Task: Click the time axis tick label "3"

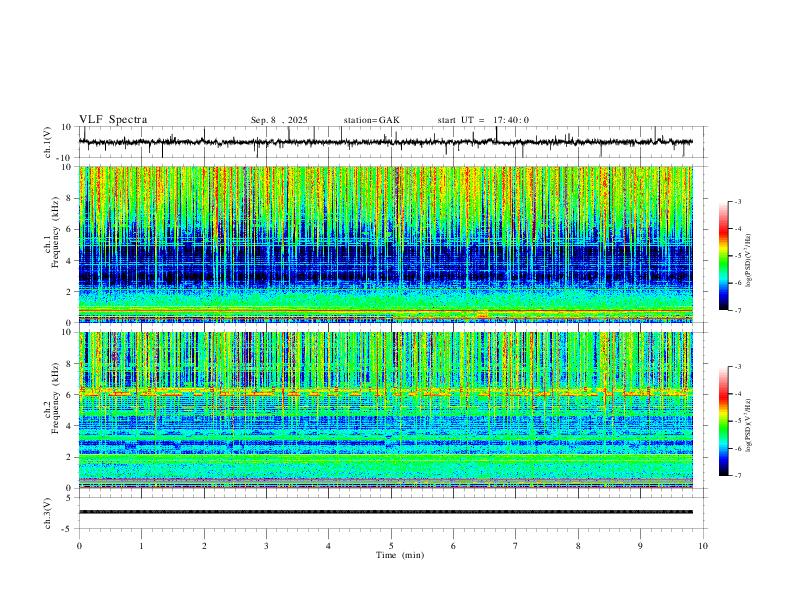Action: pyautogui.click(x=266, y=546)
